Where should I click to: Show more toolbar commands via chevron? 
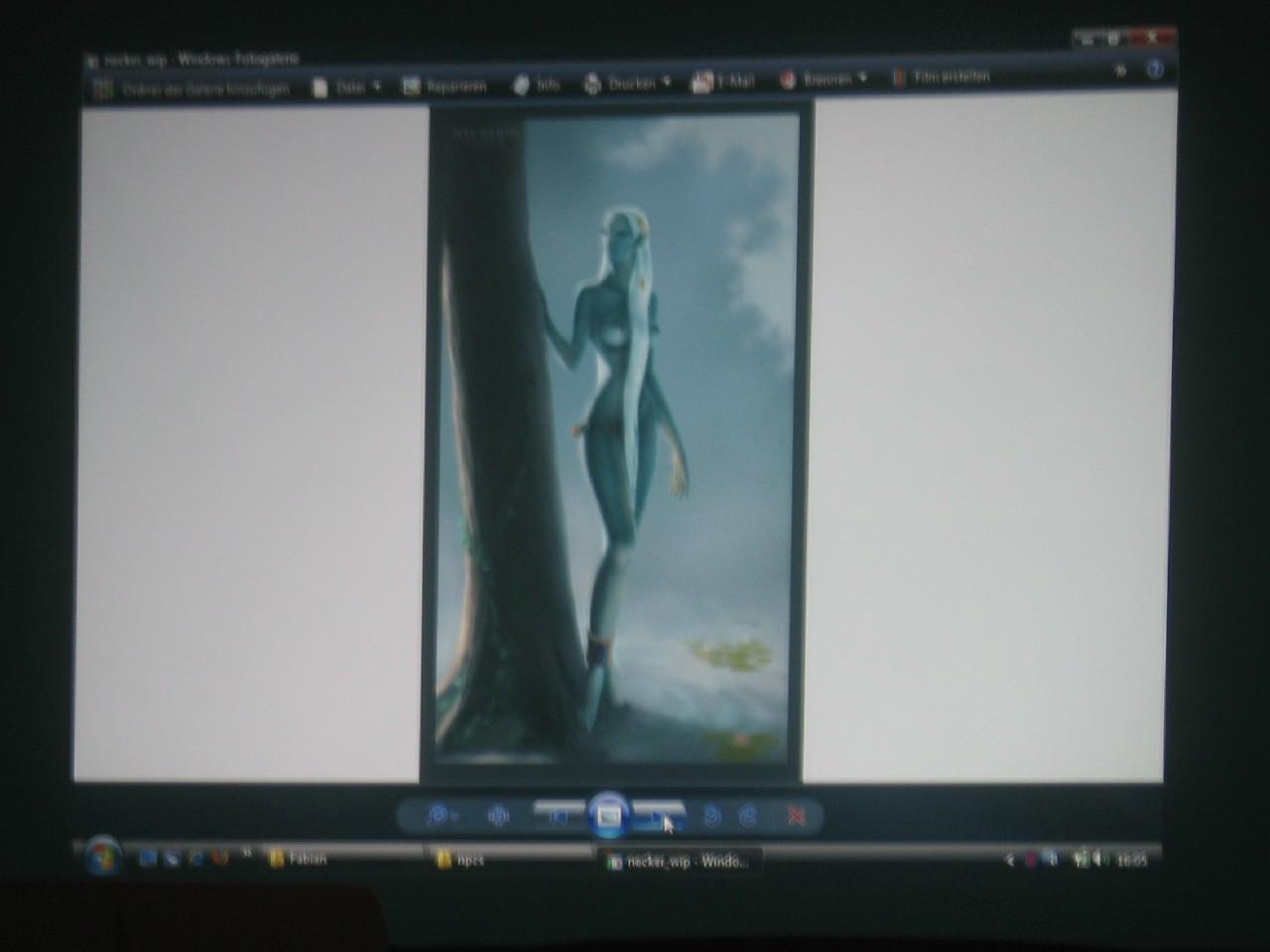[1121, 70]
